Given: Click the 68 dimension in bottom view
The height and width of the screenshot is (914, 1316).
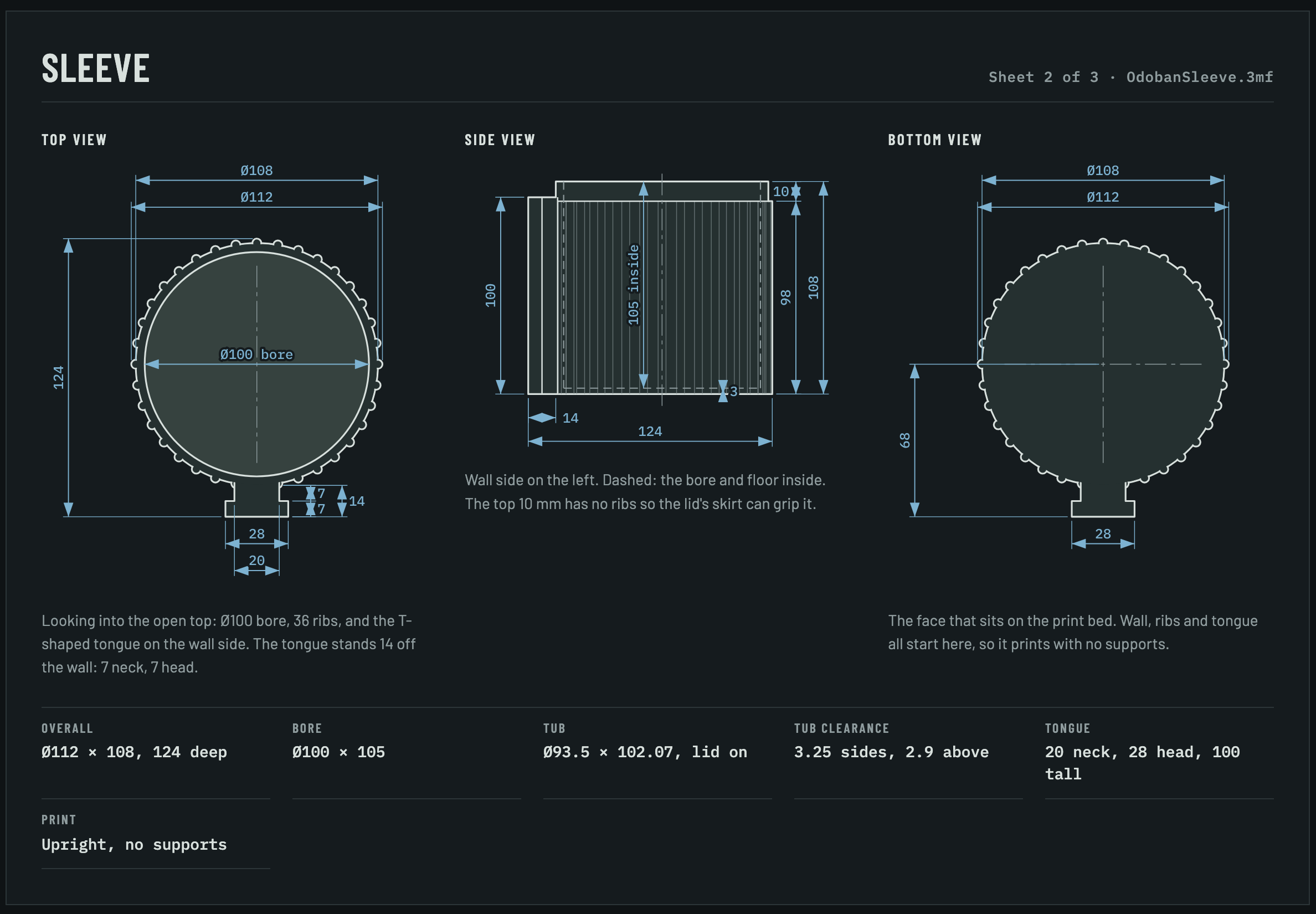Looking at the screenshot, I should (x=905, y=440).
